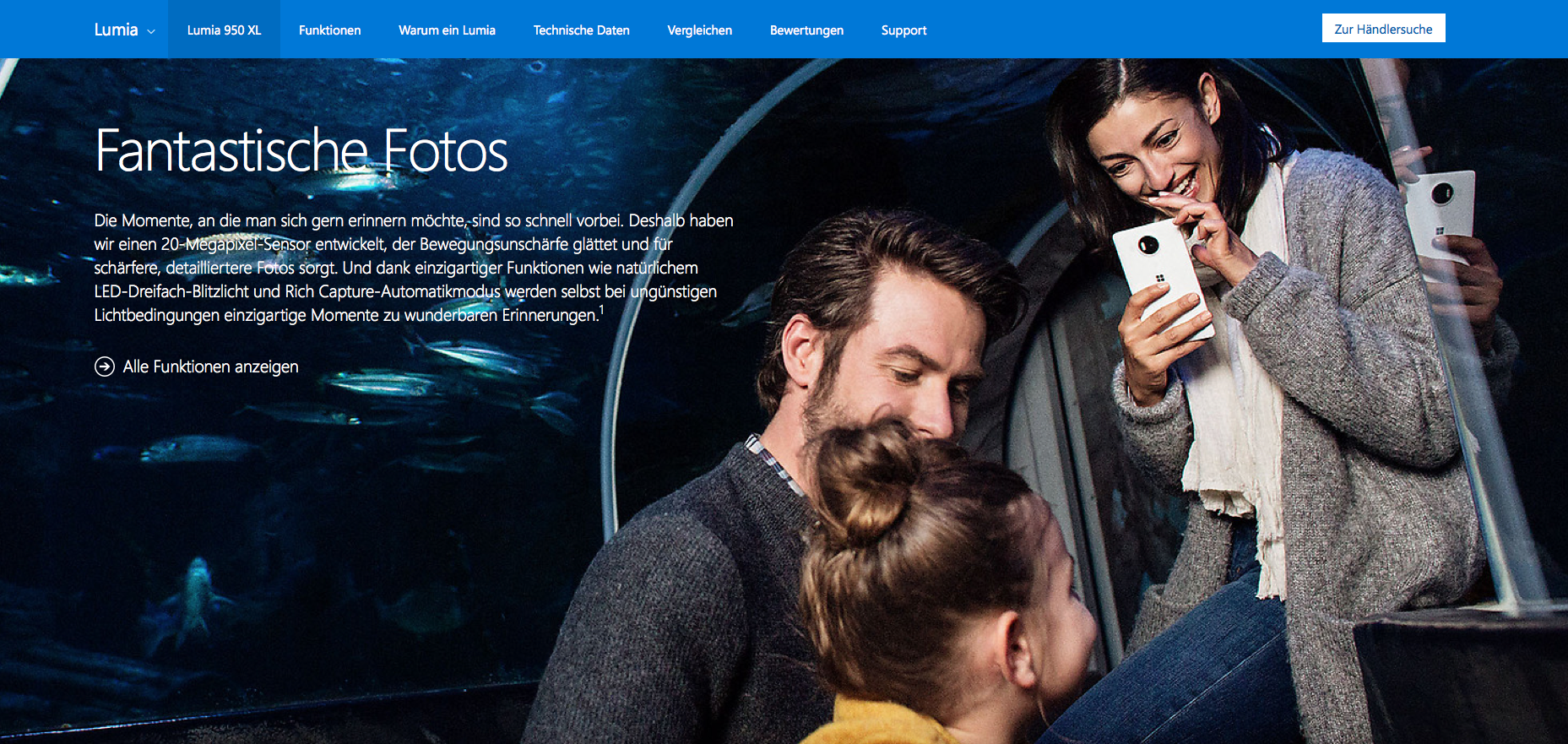Show Bewertungen in navigation
Image resolution: width=1568 pixels, height=744 pixels.
click(806, 30)
